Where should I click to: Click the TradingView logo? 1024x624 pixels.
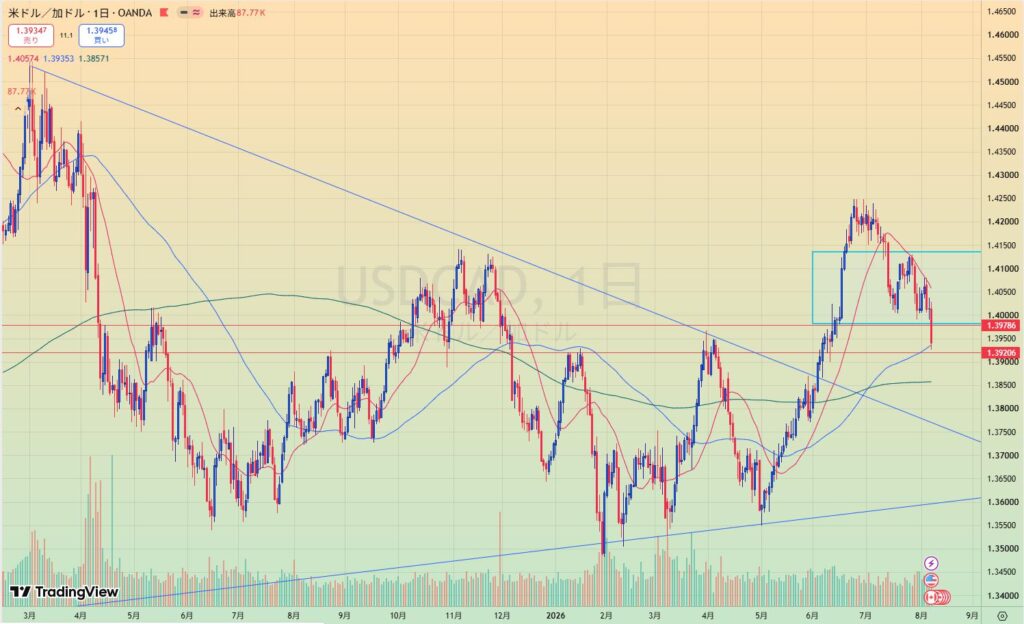65,592
